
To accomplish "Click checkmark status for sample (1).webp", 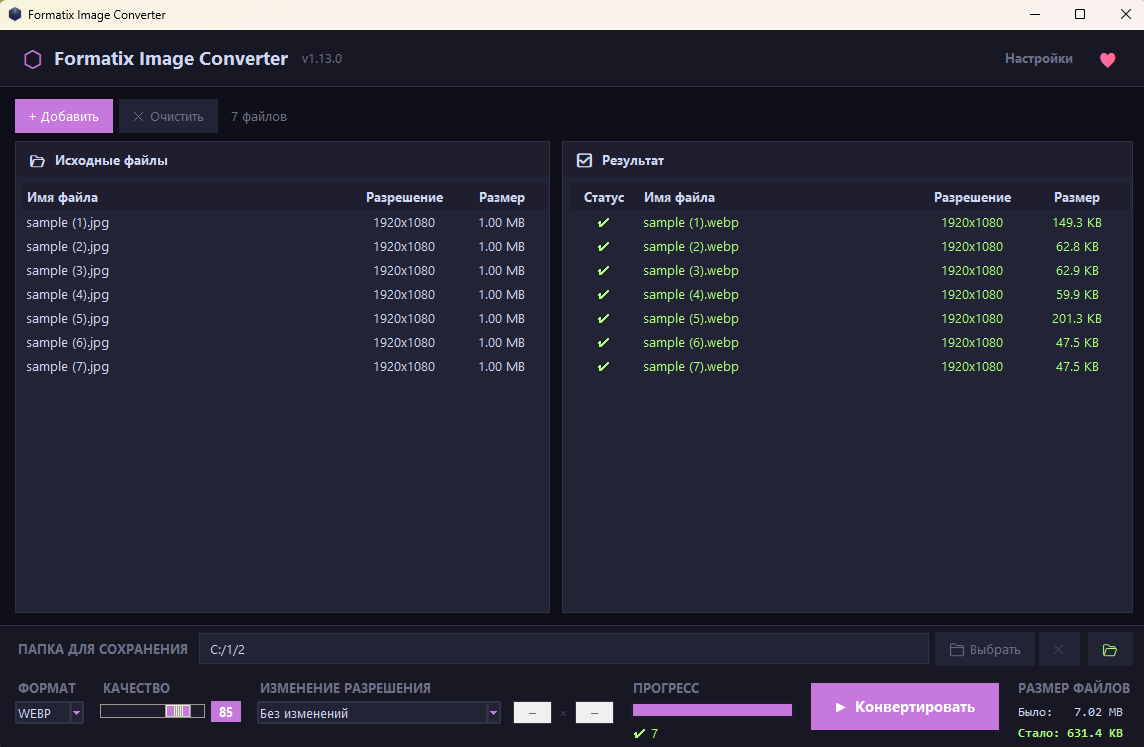I will (603, 222).
